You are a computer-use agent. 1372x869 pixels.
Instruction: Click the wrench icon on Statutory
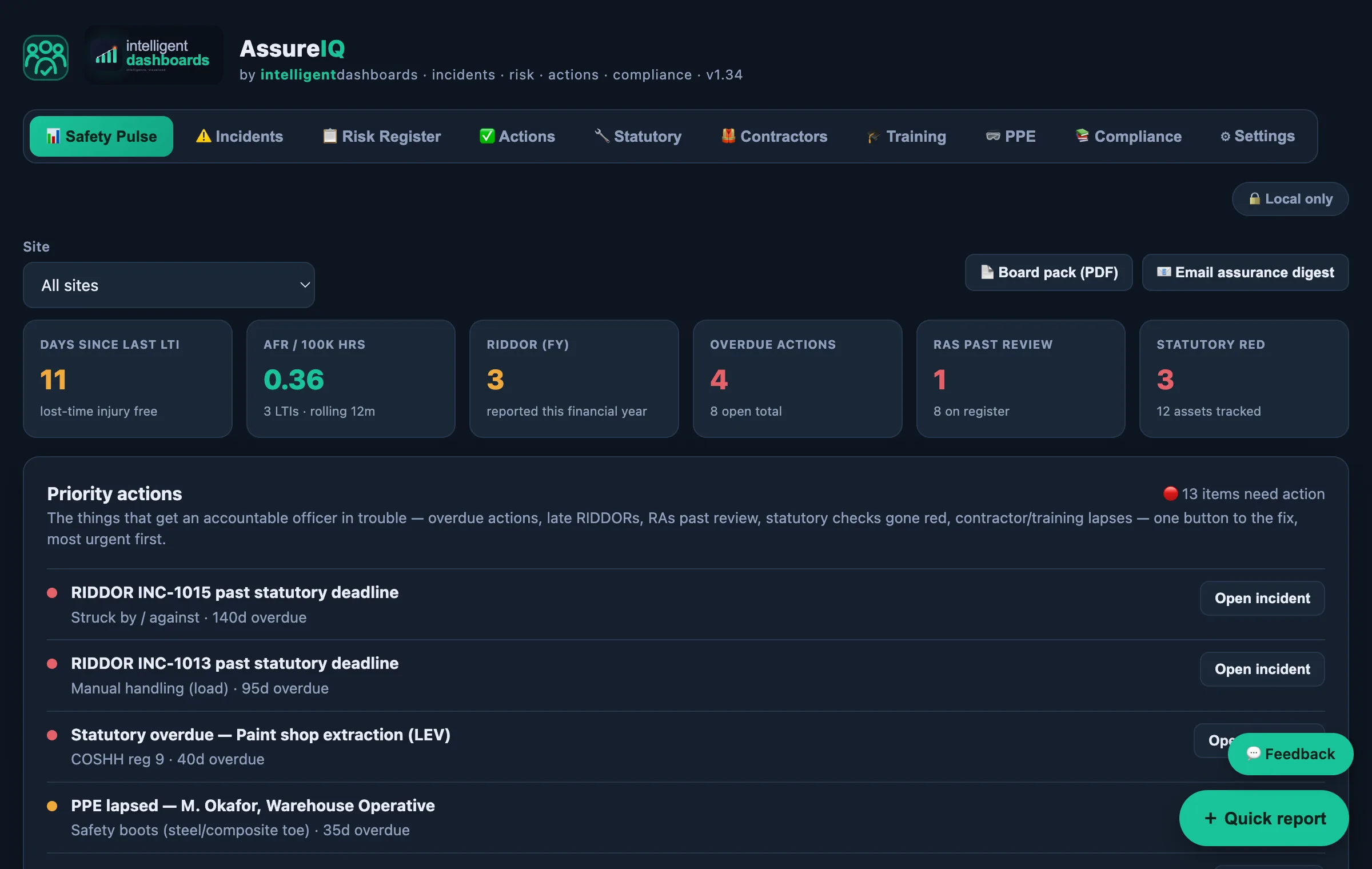[x=602, y=136]
